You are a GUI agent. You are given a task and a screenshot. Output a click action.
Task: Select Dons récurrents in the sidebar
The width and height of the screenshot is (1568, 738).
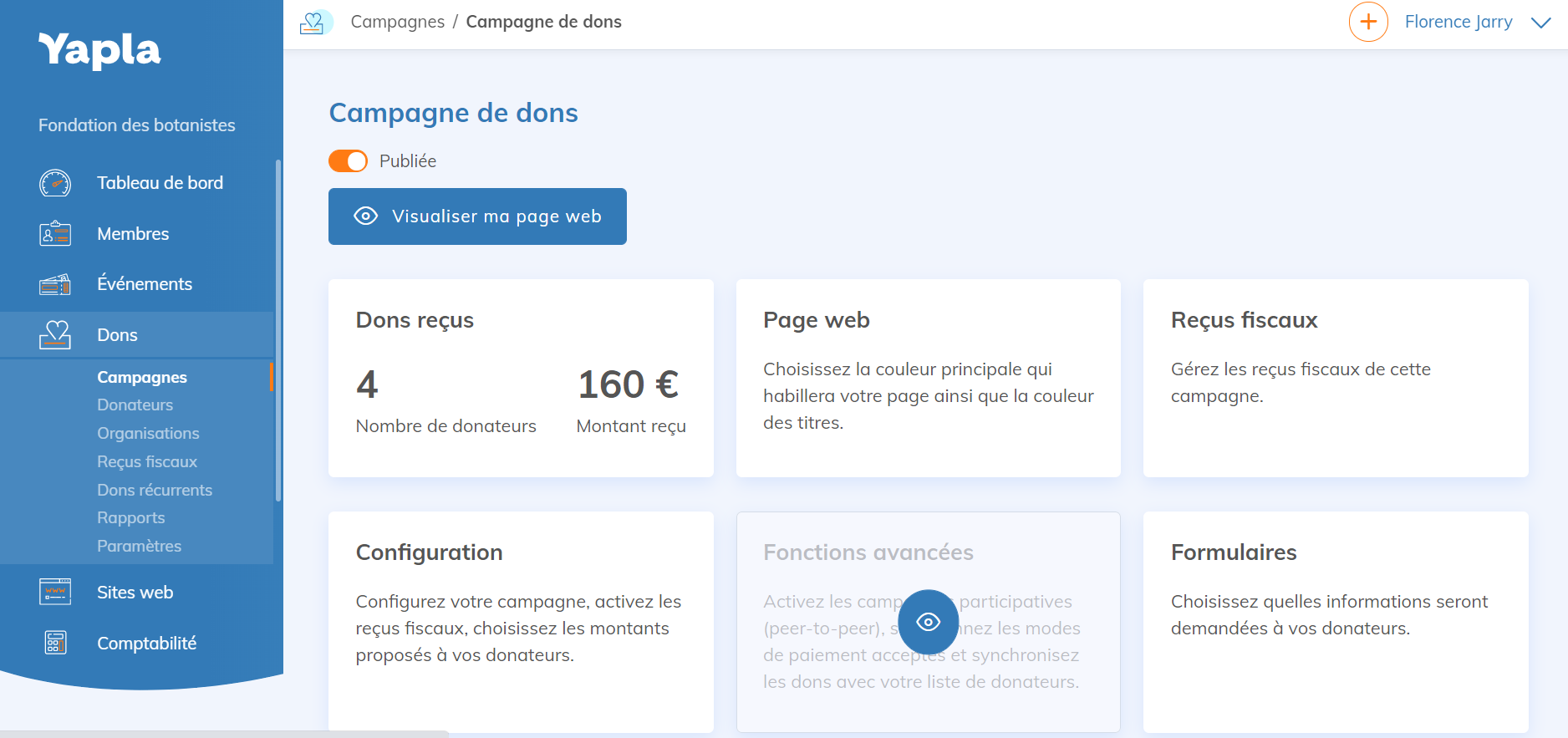155,491
